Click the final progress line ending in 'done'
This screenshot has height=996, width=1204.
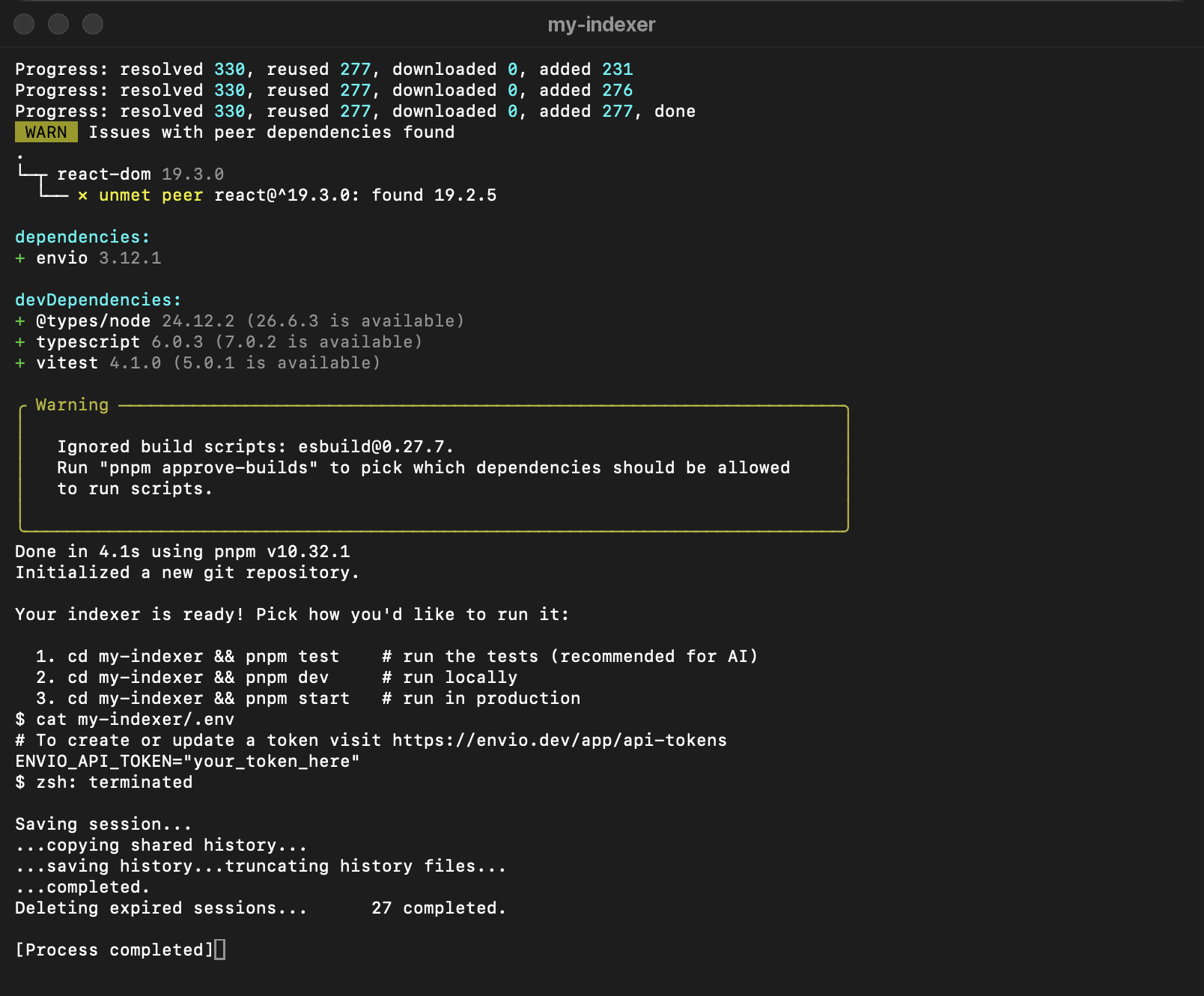(355, 112)
